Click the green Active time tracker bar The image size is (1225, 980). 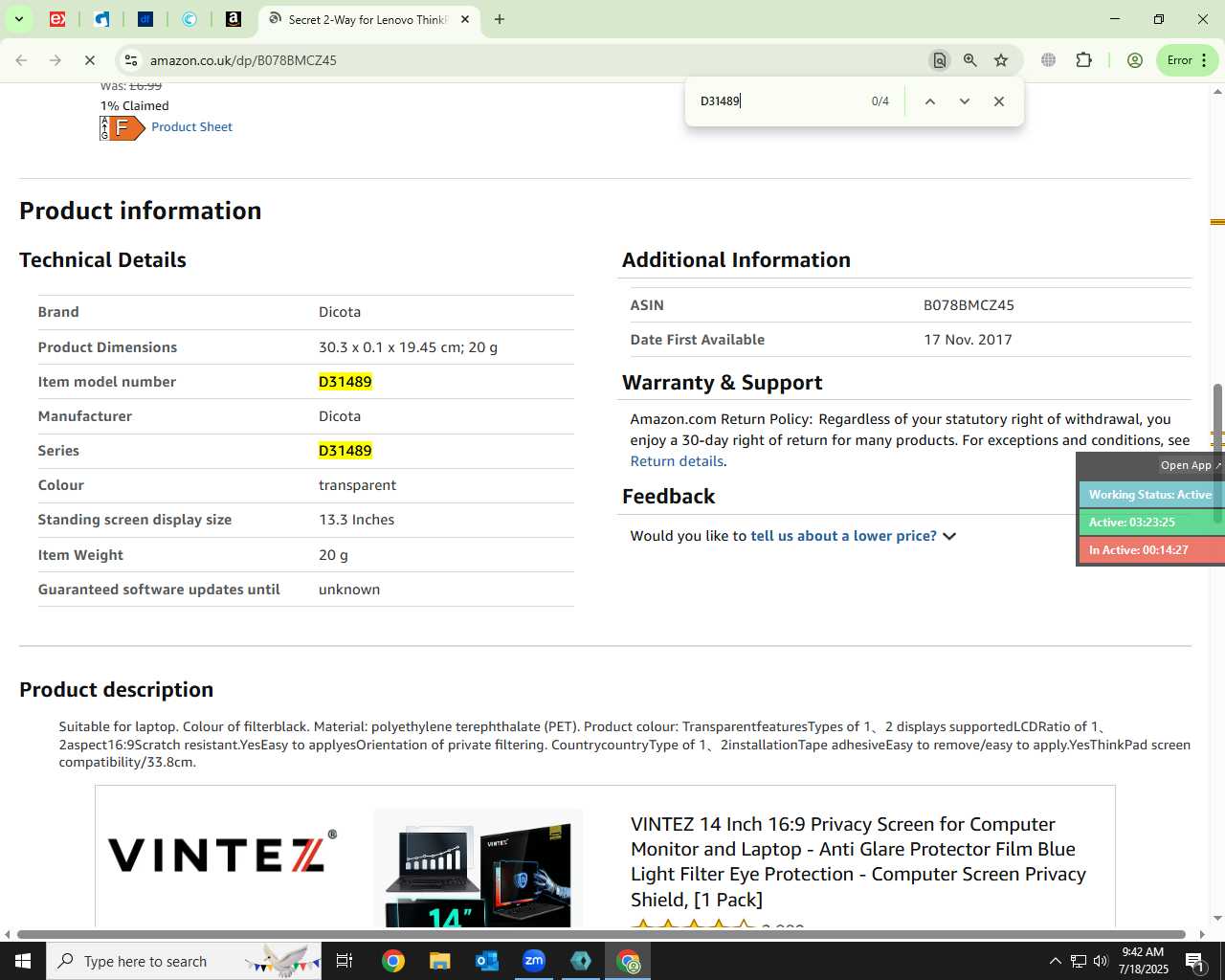tap(1150, 523)
